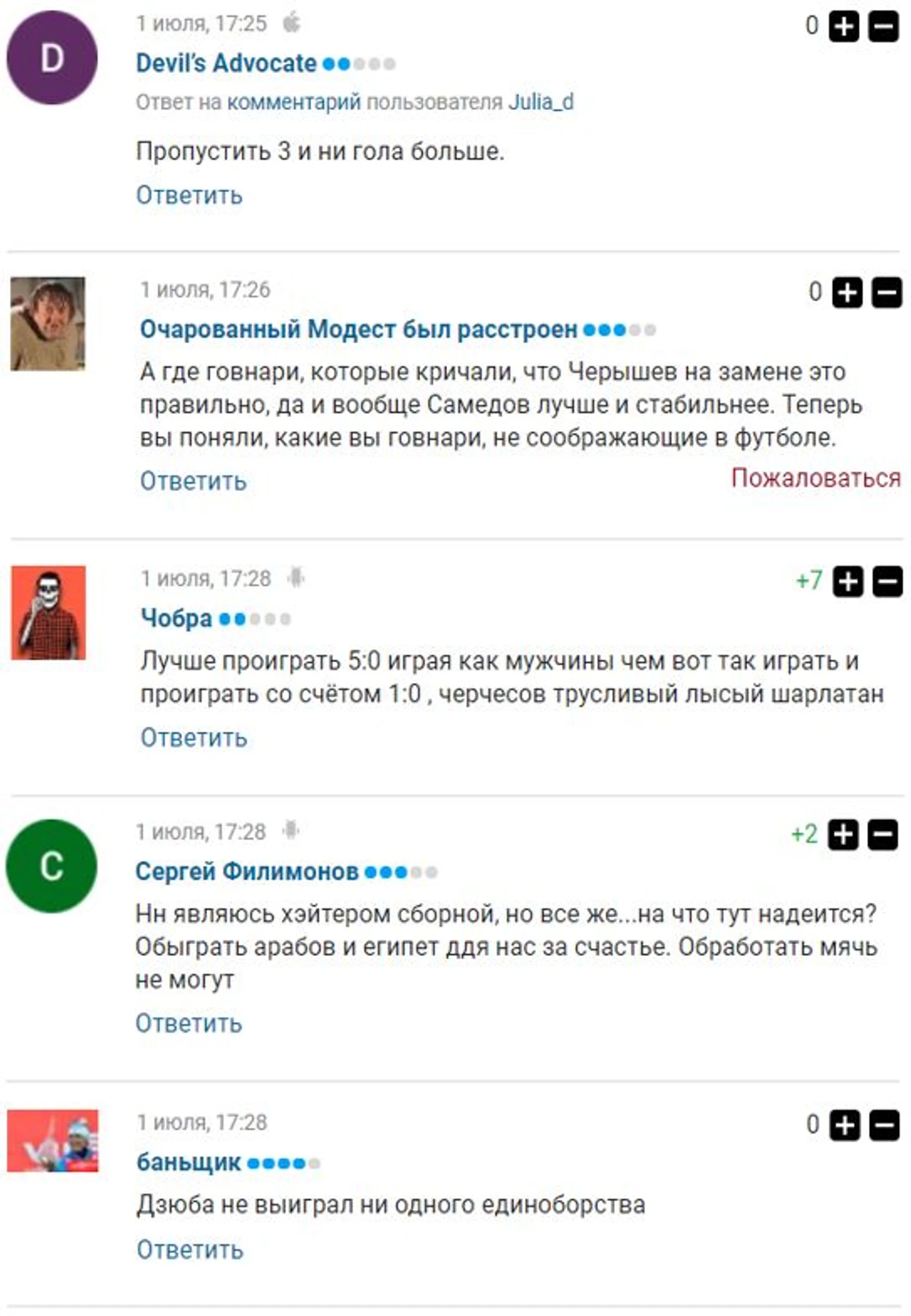911x1316 pixels.
Task: Downvote баньщик comment with minus icon
Action: pos(884,1125)
